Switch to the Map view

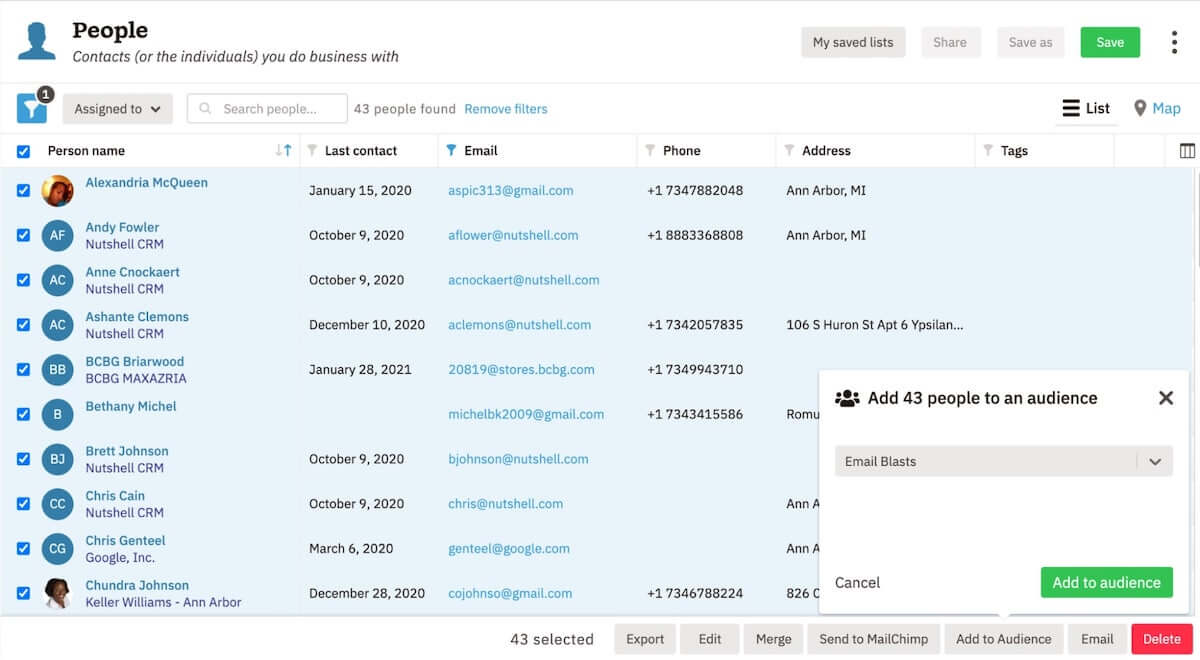pos(1157,108)
